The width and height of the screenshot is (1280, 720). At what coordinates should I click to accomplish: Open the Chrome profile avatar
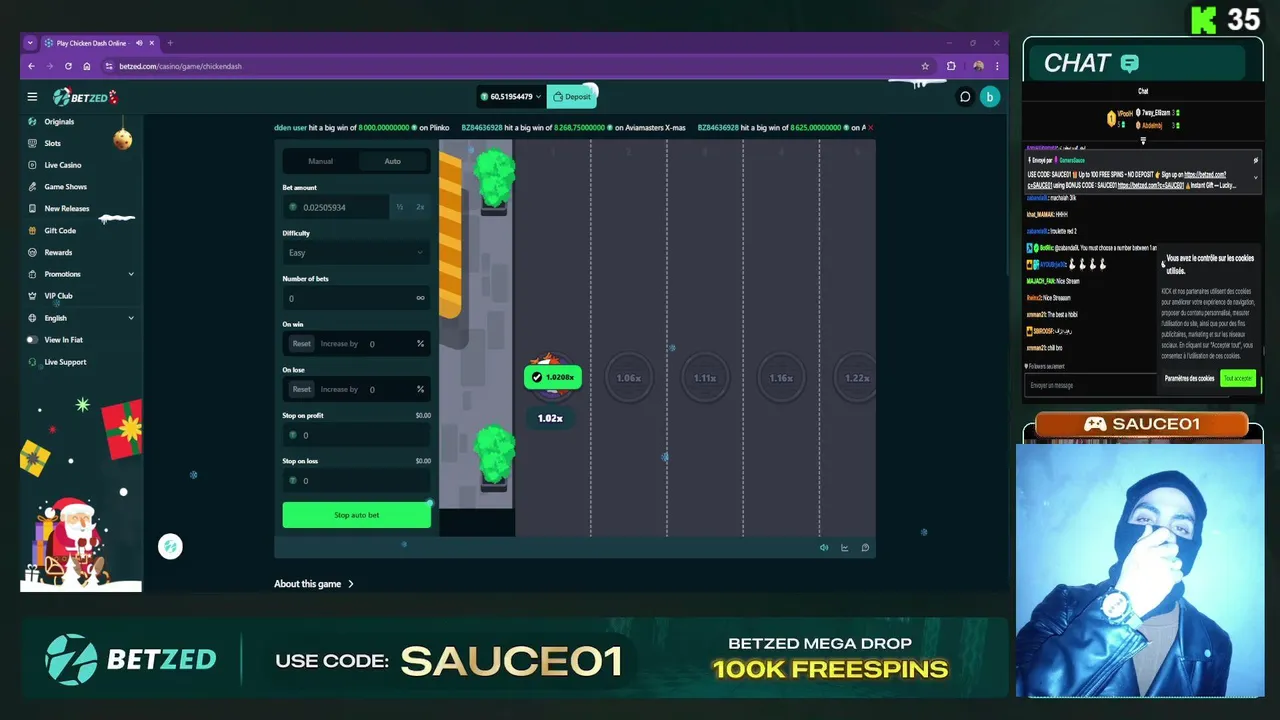(x=978, y=66)
